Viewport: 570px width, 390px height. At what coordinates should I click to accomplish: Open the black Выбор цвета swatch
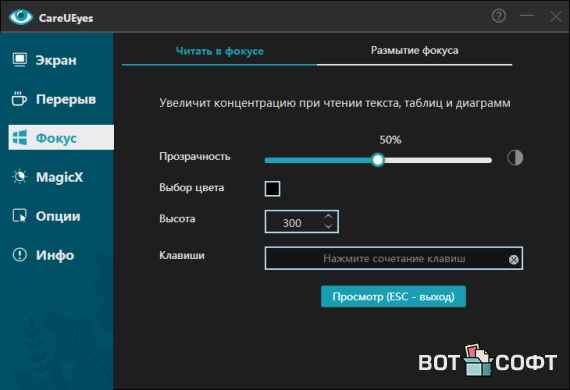coord(272,189)
